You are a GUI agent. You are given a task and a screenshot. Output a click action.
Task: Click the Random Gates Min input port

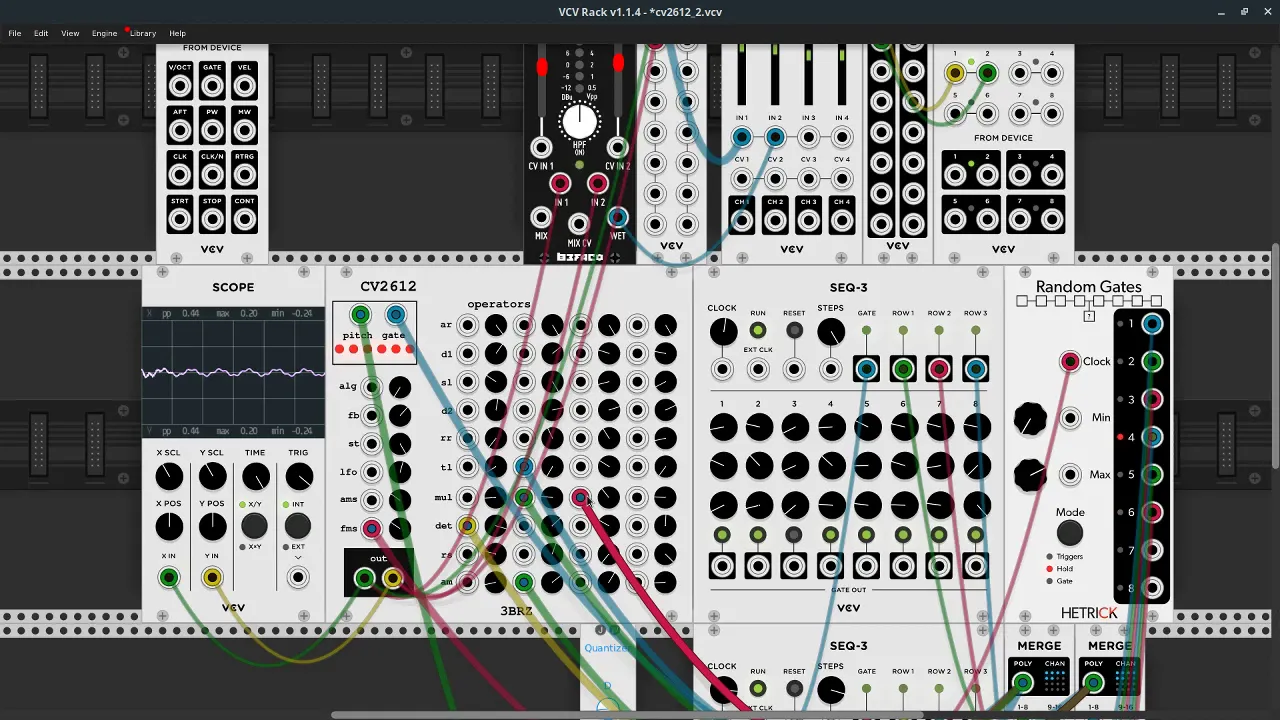tap(1071, 417)
